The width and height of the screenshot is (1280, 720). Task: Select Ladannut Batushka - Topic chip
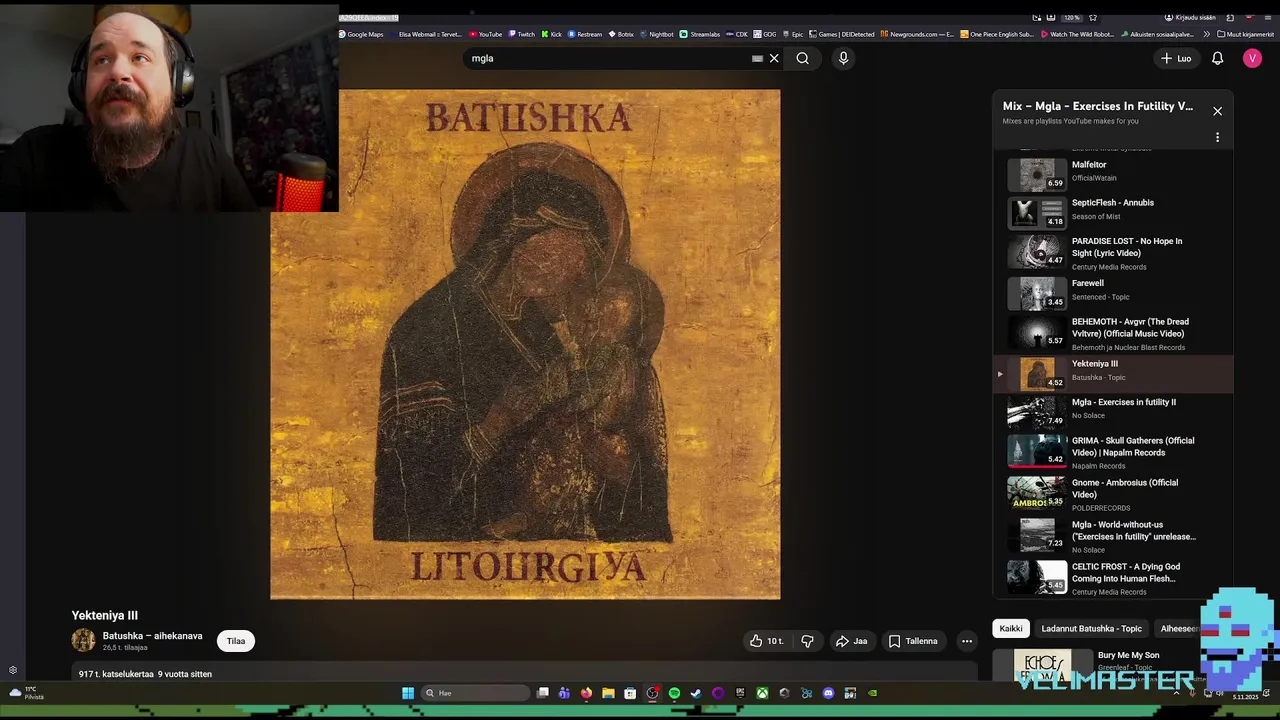[x=1091, y=628]
